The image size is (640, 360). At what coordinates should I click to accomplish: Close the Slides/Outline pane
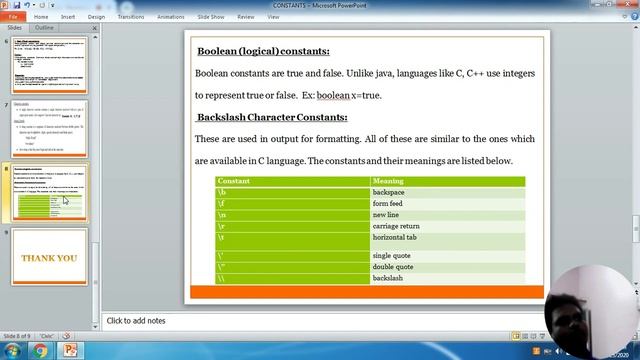pyautogui.click(x=95, y=28)
